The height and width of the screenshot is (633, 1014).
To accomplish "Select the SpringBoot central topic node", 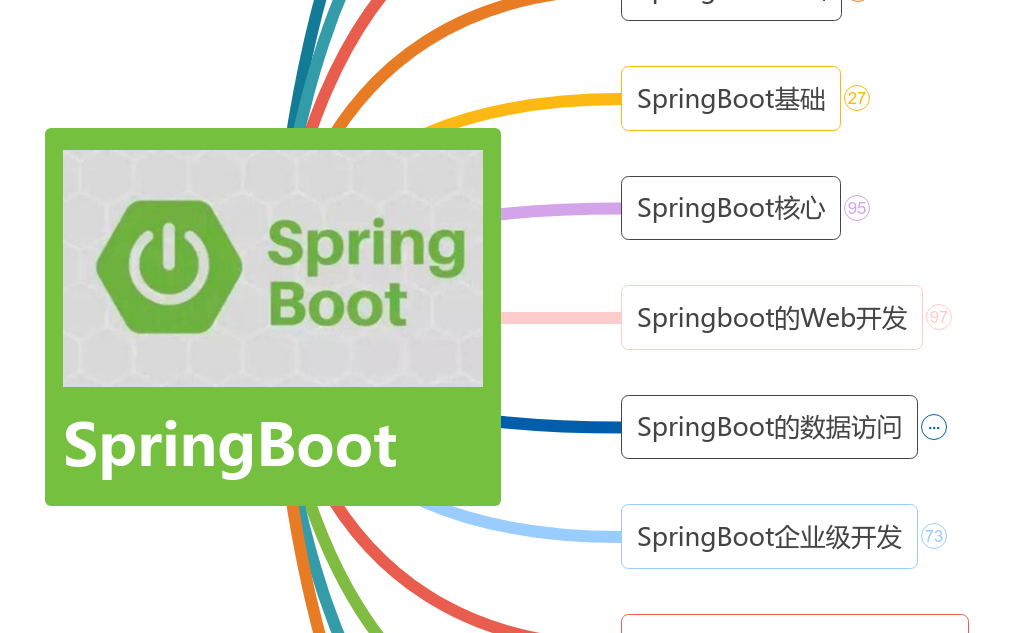I will 272,316.
